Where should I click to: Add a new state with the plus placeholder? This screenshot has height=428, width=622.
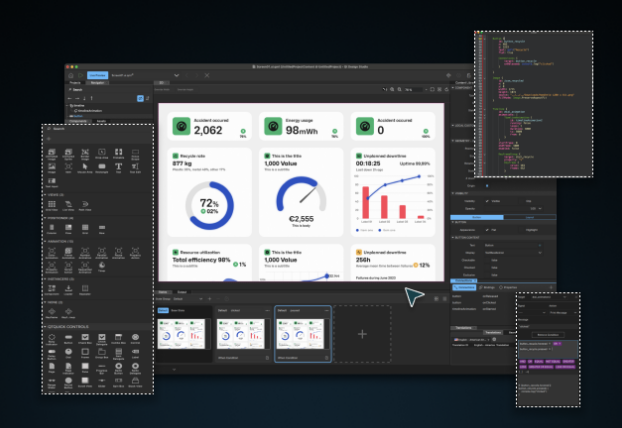click(361, 331)
